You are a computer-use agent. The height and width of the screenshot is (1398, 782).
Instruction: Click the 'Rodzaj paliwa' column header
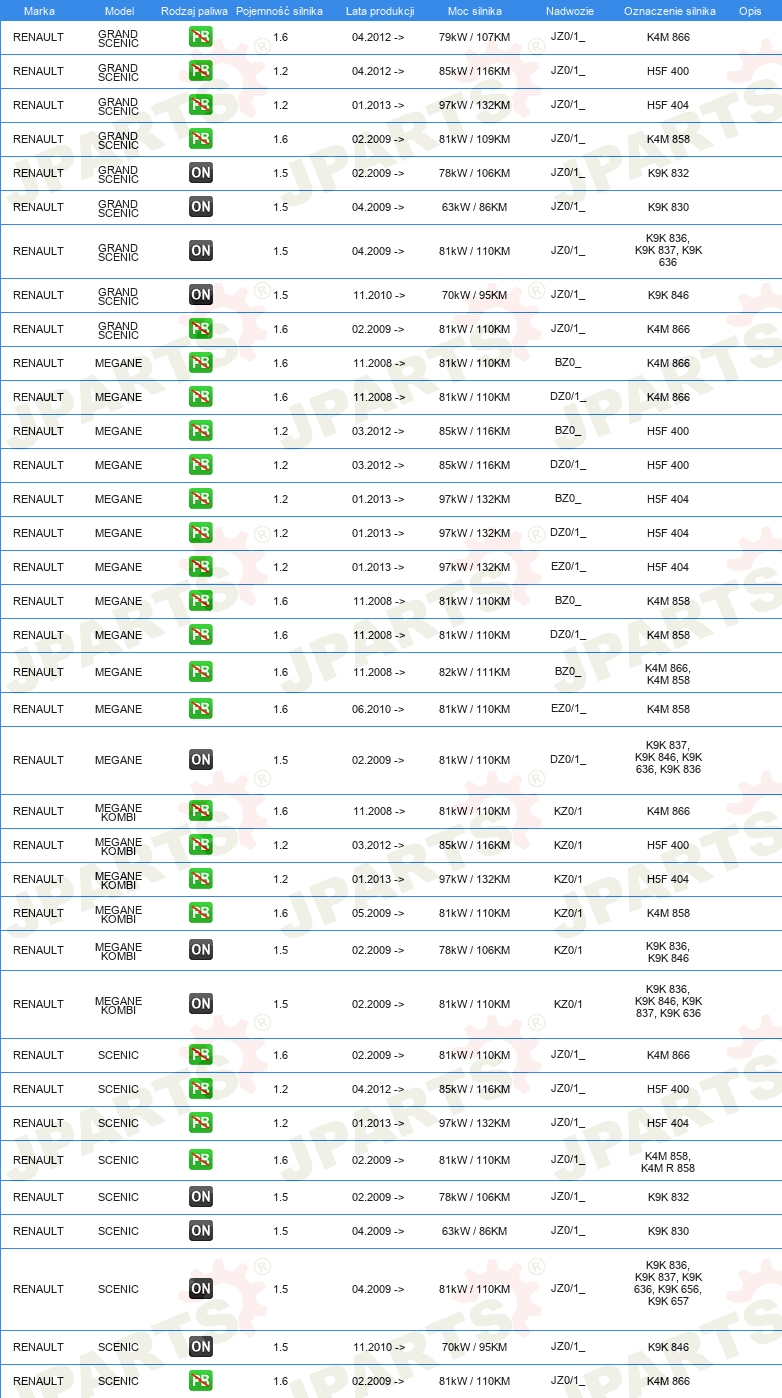(x=194, y=10)
